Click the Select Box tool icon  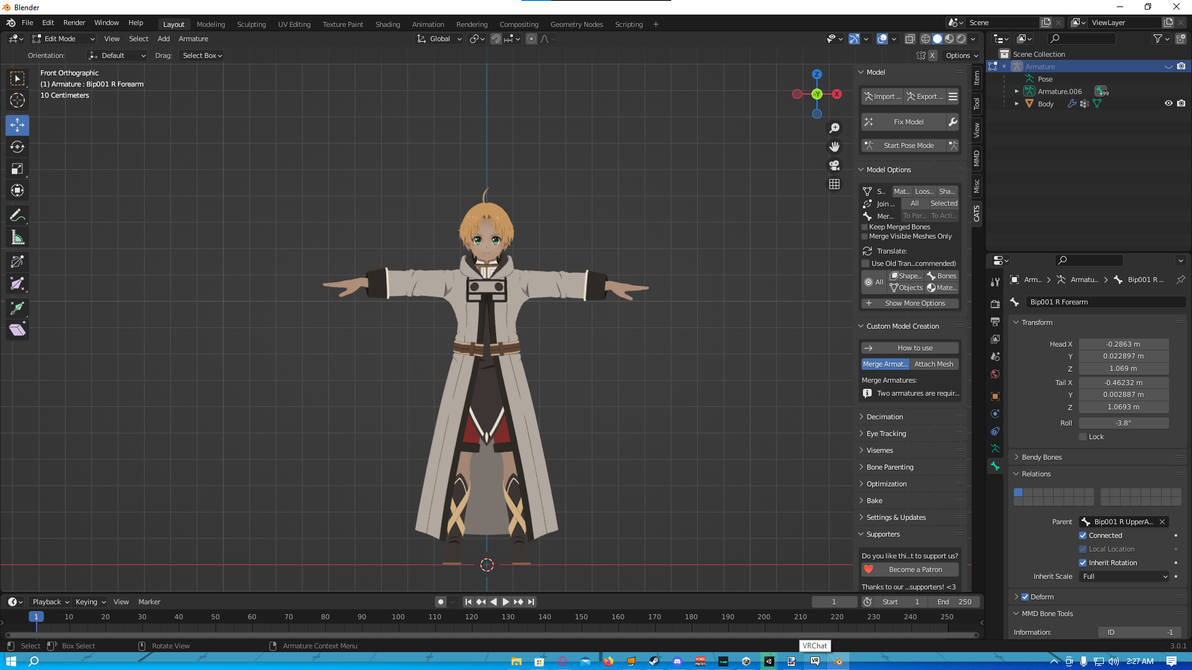click(x=17, y=79)
